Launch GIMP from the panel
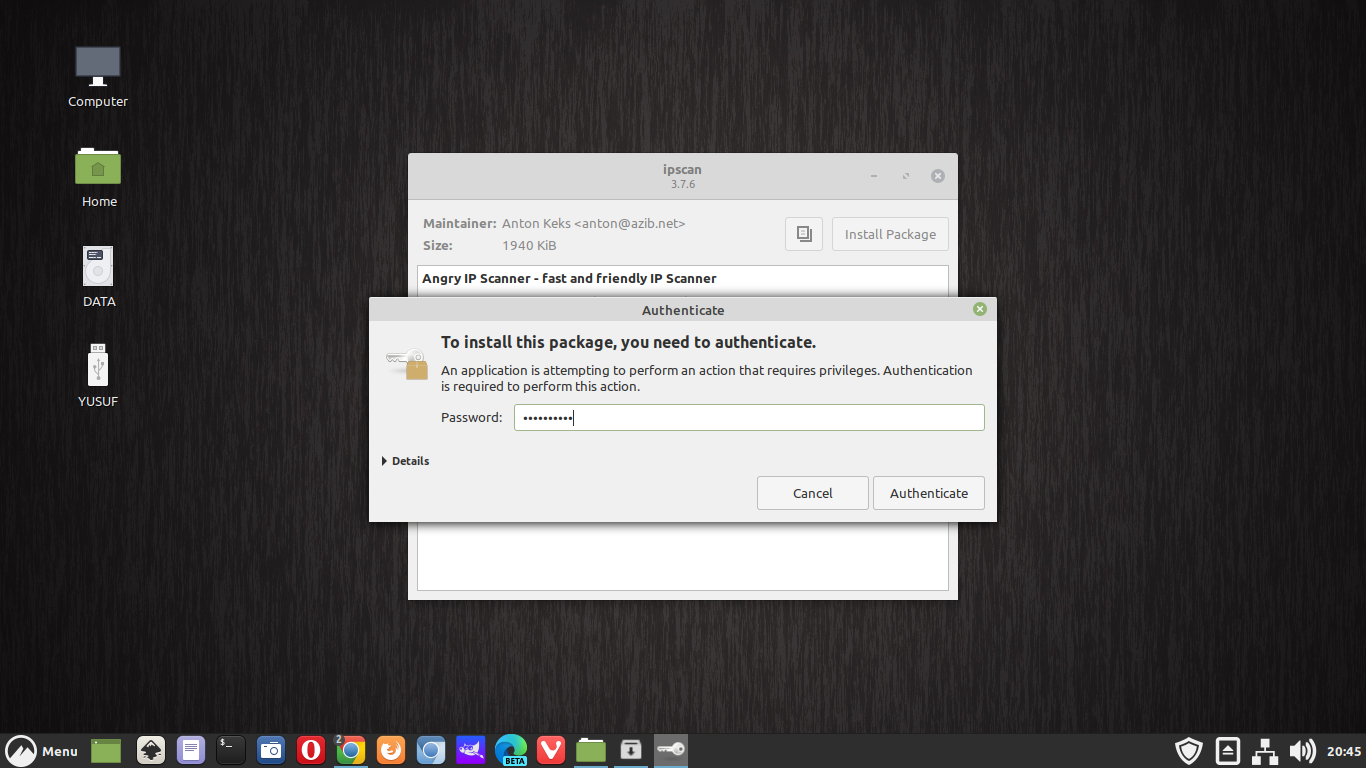 point(471,750)
